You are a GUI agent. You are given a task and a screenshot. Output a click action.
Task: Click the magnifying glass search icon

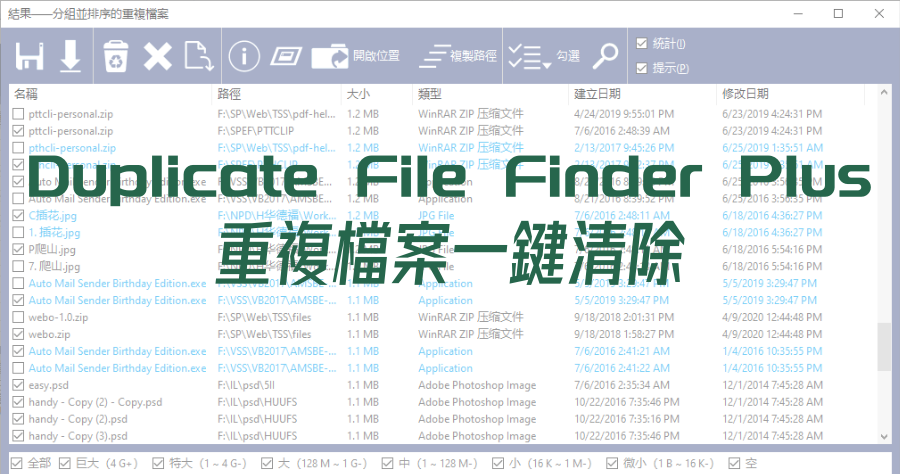click(x=606, y=56)
